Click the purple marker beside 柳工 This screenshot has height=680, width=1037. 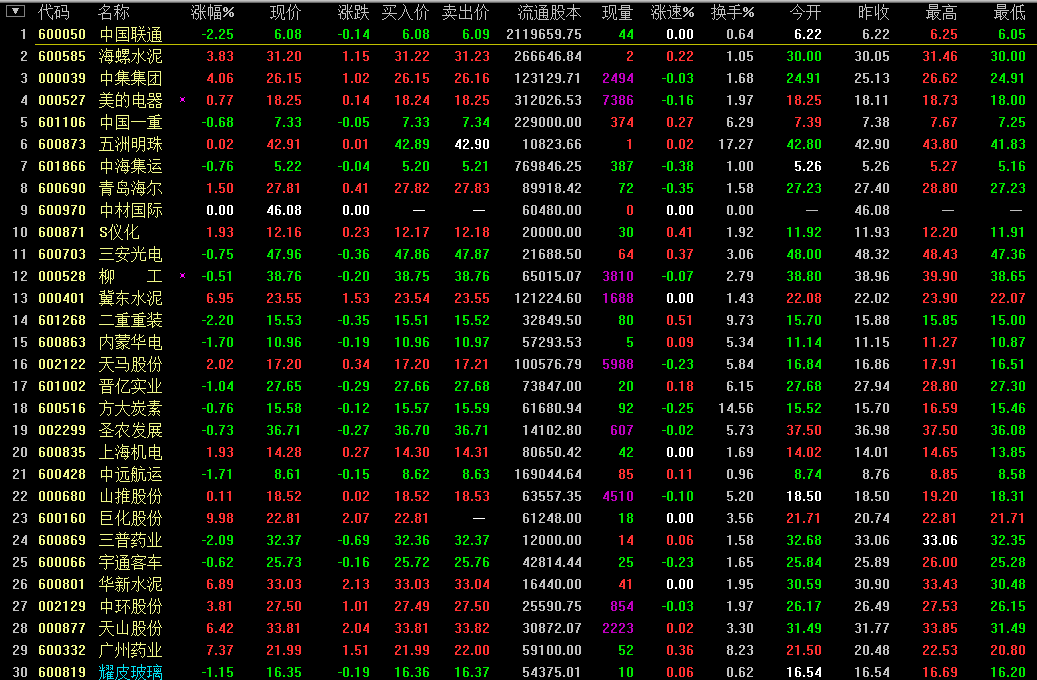pyautogui.click(x=183, y=276)
